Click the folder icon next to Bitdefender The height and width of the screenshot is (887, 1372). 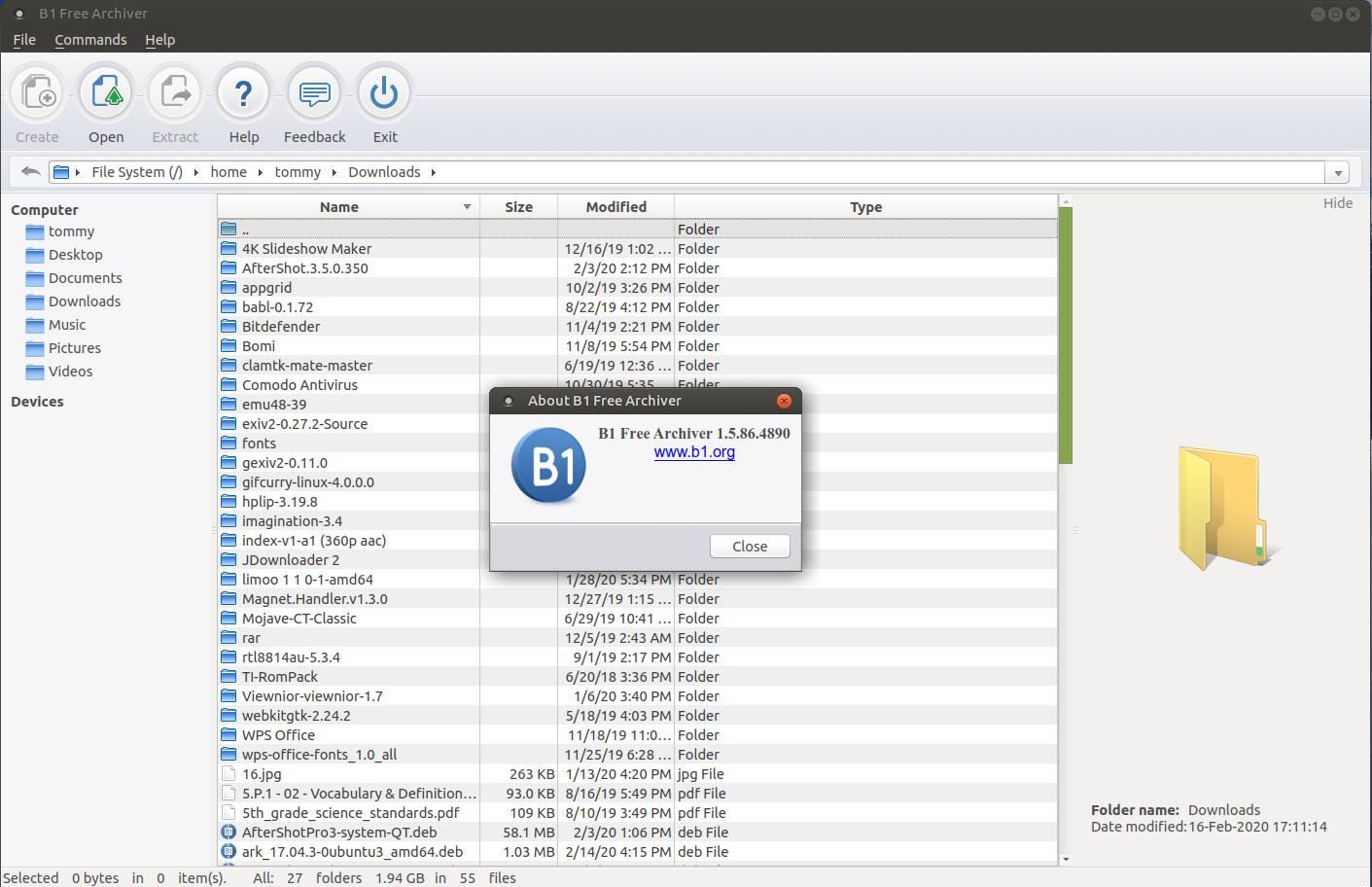click(x=229, y=327)
